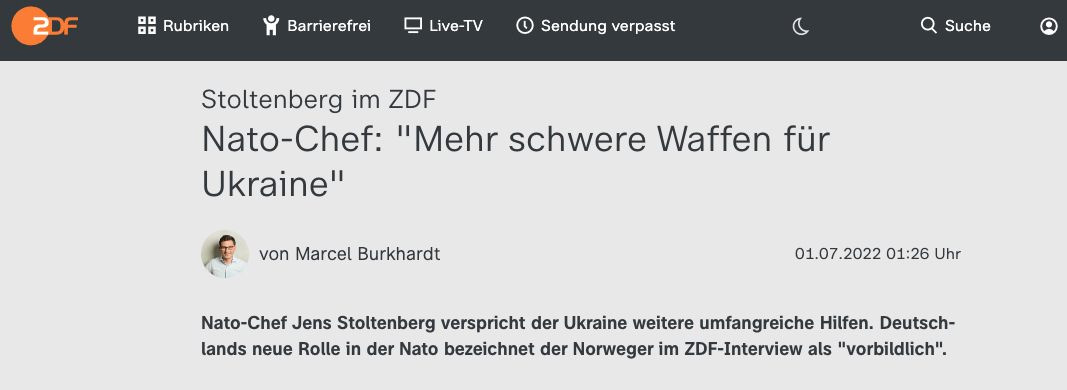1067x390 pixels.
Task: Click Marcel Burkhardt's author photo
Action: [225, 254]
